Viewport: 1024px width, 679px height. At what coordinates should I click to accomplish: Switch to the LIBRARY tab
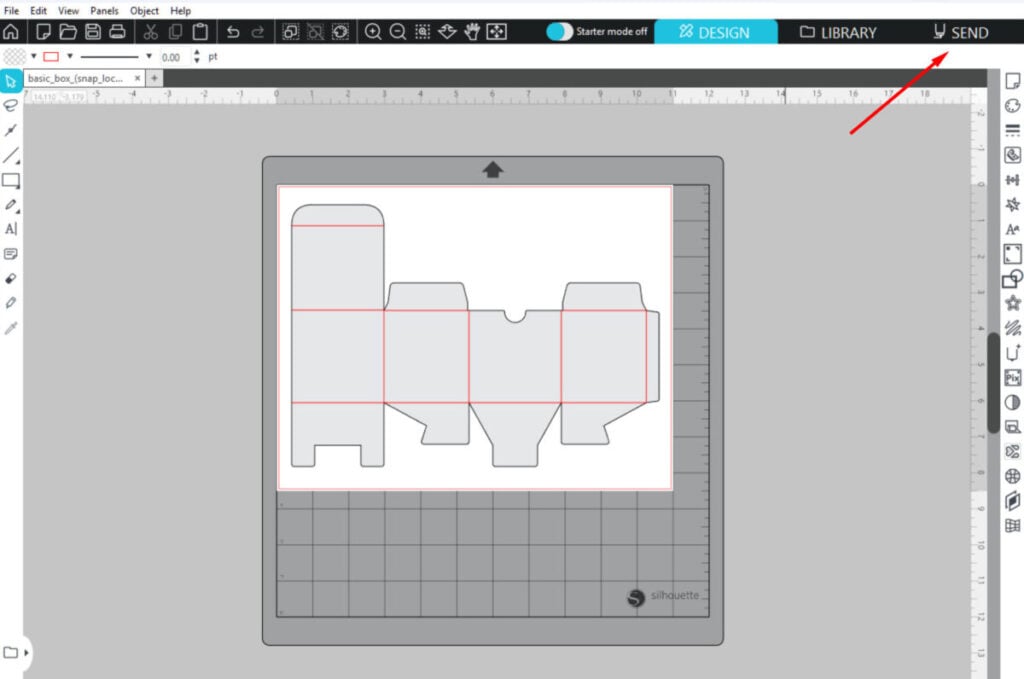pos(838,32)
